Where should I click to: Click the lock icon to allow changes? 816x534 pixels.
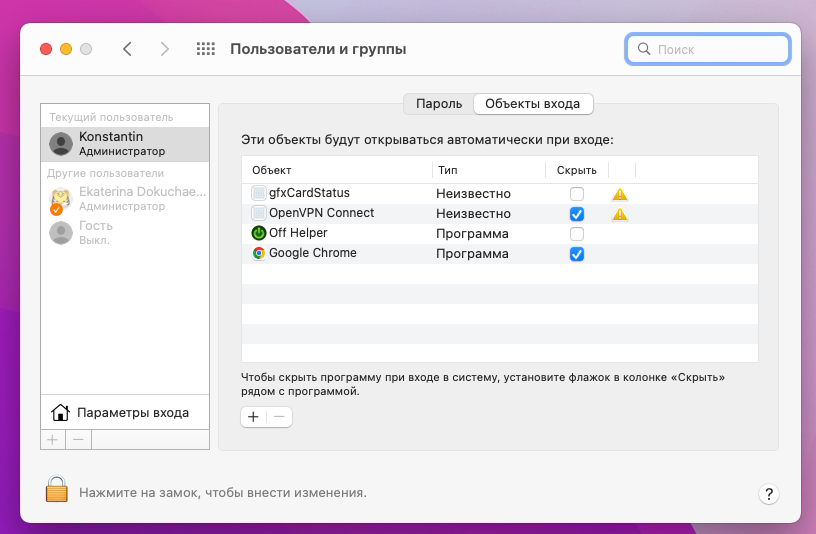tap(57, 490)
